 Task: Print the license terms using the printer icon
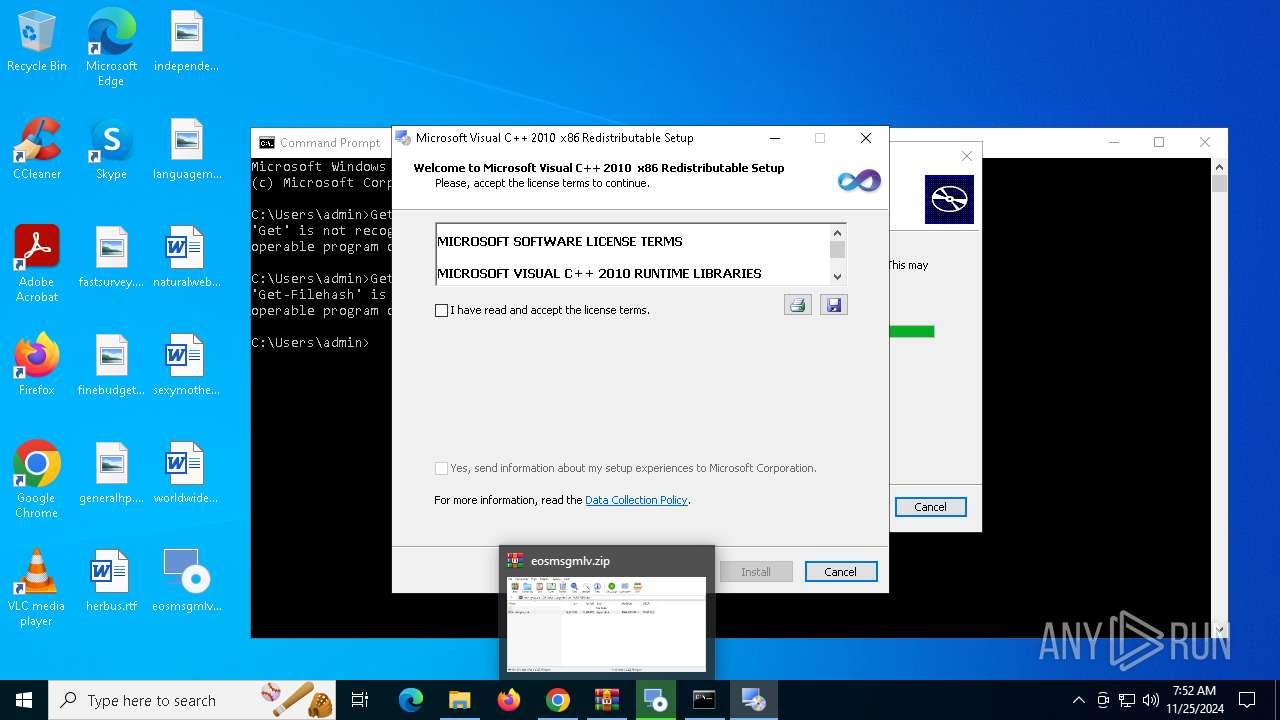(x=797, y=305)
